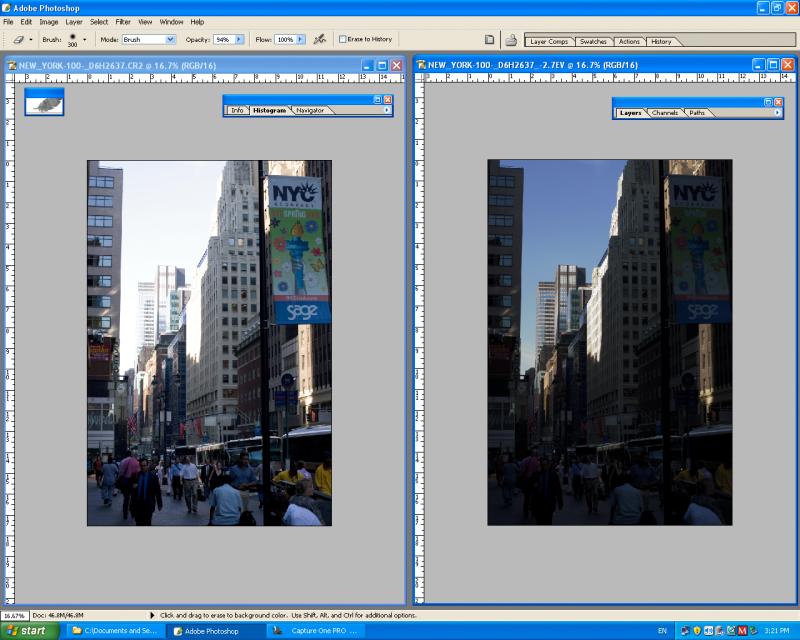Open the Layers palette flyout menu arrow
Viewport: 800px width, 640px height.
778,113
